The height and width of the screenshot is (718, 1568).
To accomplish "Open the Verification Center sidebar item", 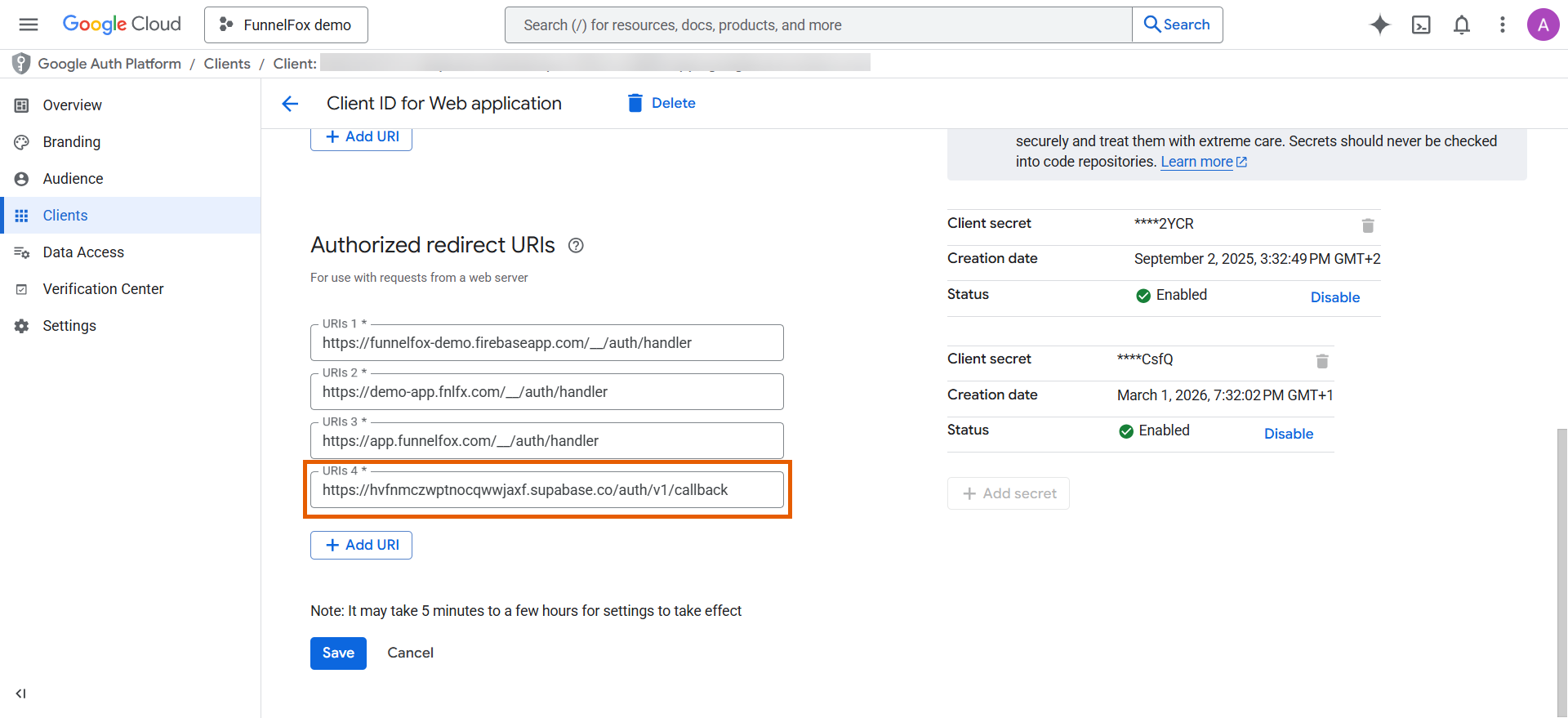I will pos(131,288).
